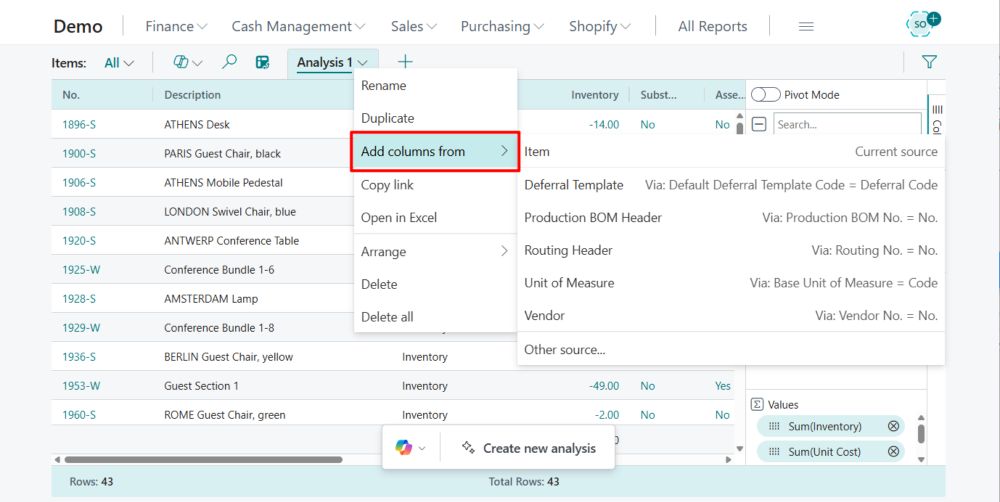
Task: Click the Search field in columns panel
Action: 847,124
